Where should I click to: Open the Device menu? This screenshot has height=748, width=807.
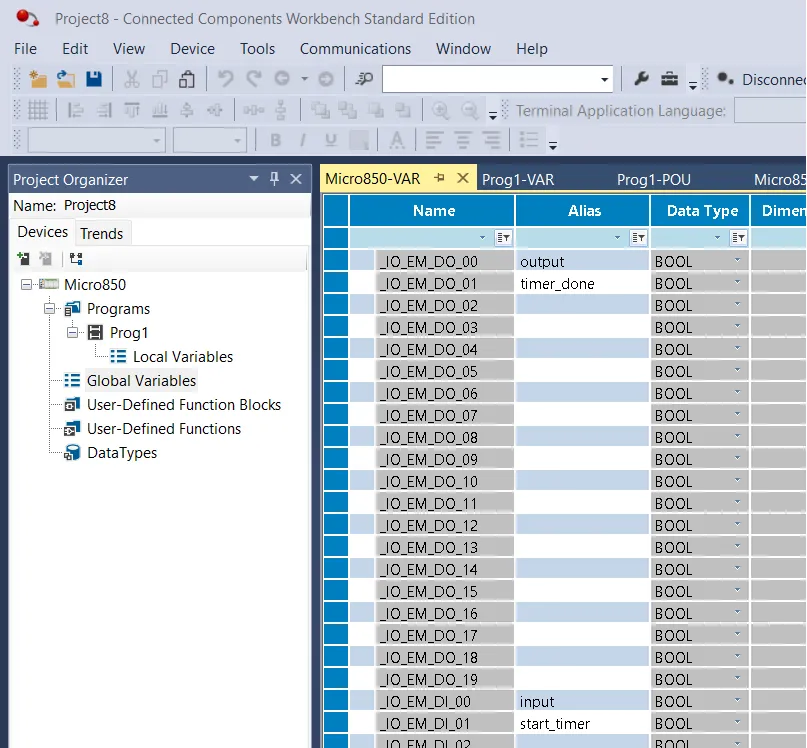[192, 49]
